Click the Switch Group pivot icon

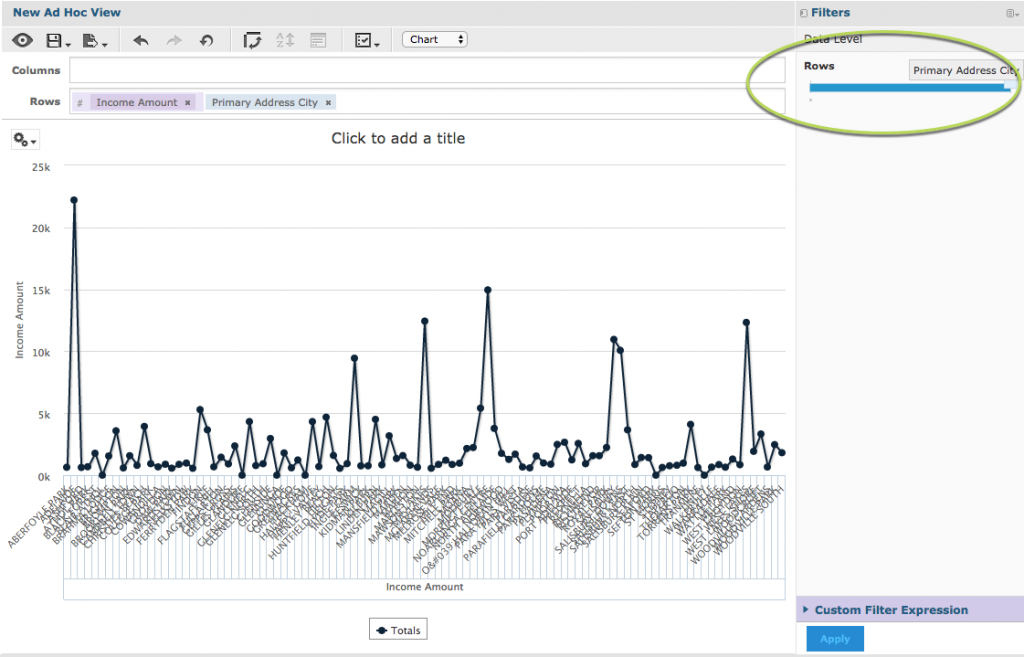coord(253,40)
